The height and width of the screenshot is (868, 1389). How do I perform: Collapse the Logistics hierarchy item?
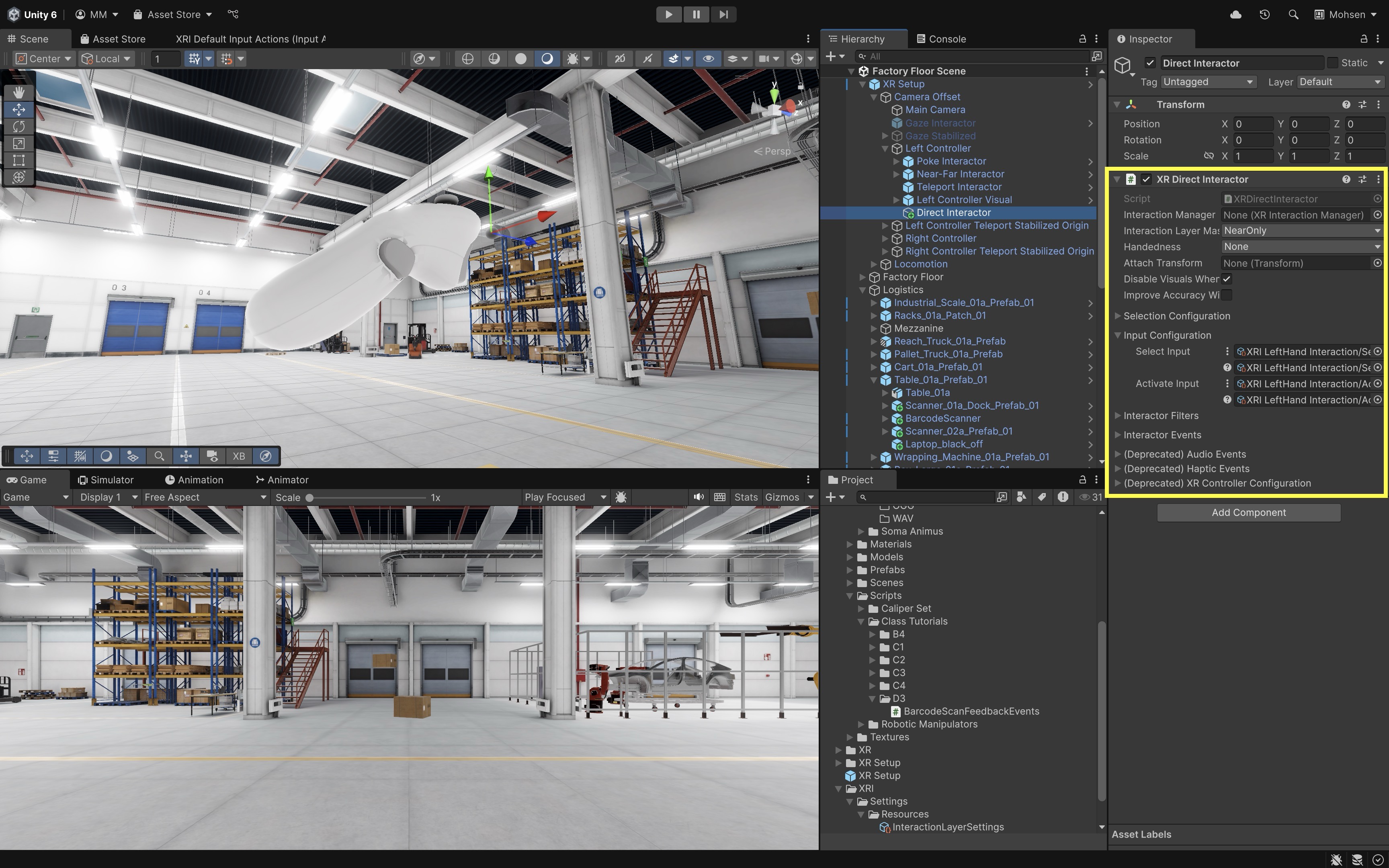pos(862,290)
